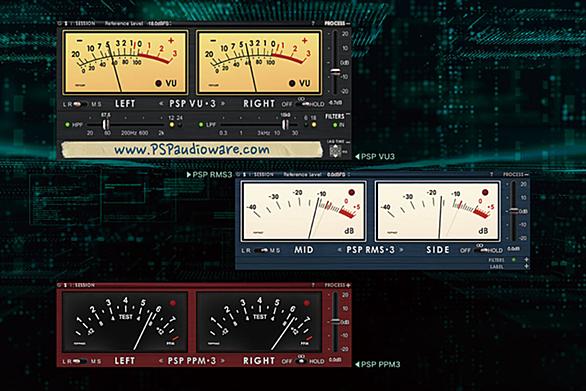Click next arrow beside PSP PPM·3 title
Screen dimensions: 586x391
pos(223,361)
